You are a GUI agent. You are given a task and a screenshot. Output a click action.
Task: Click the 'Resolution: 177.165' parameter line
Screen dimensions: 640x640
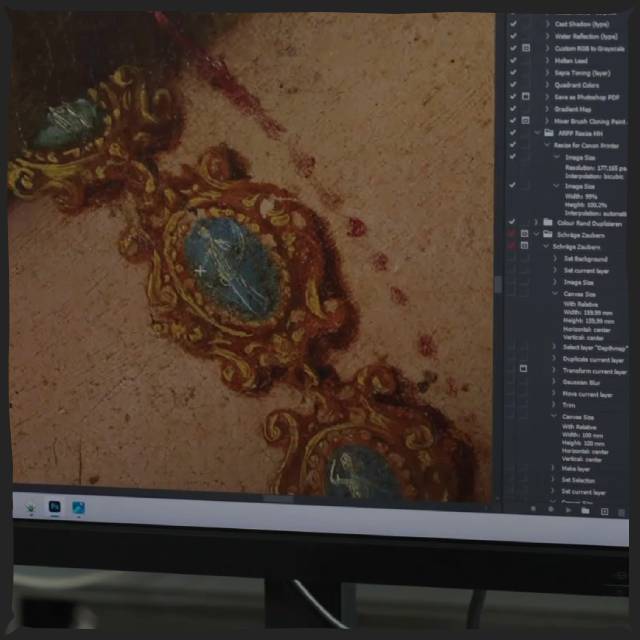596,168
